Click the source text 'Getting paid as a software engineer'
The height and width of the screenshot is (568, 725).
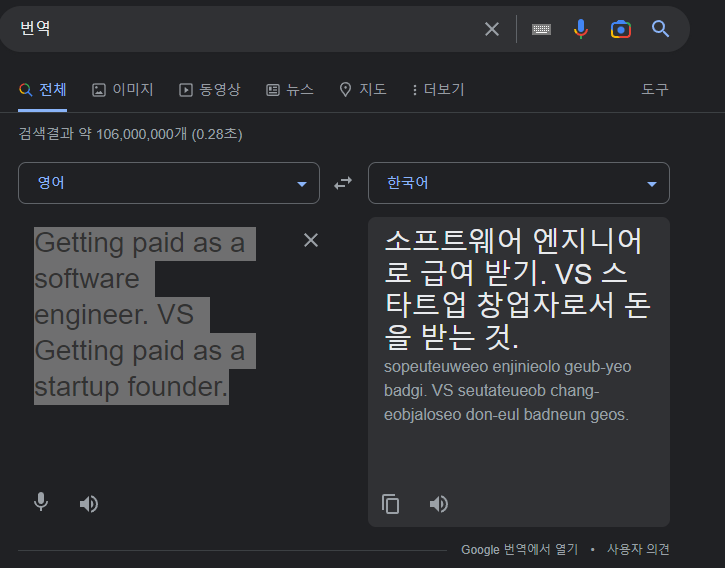tap(140, 278)
